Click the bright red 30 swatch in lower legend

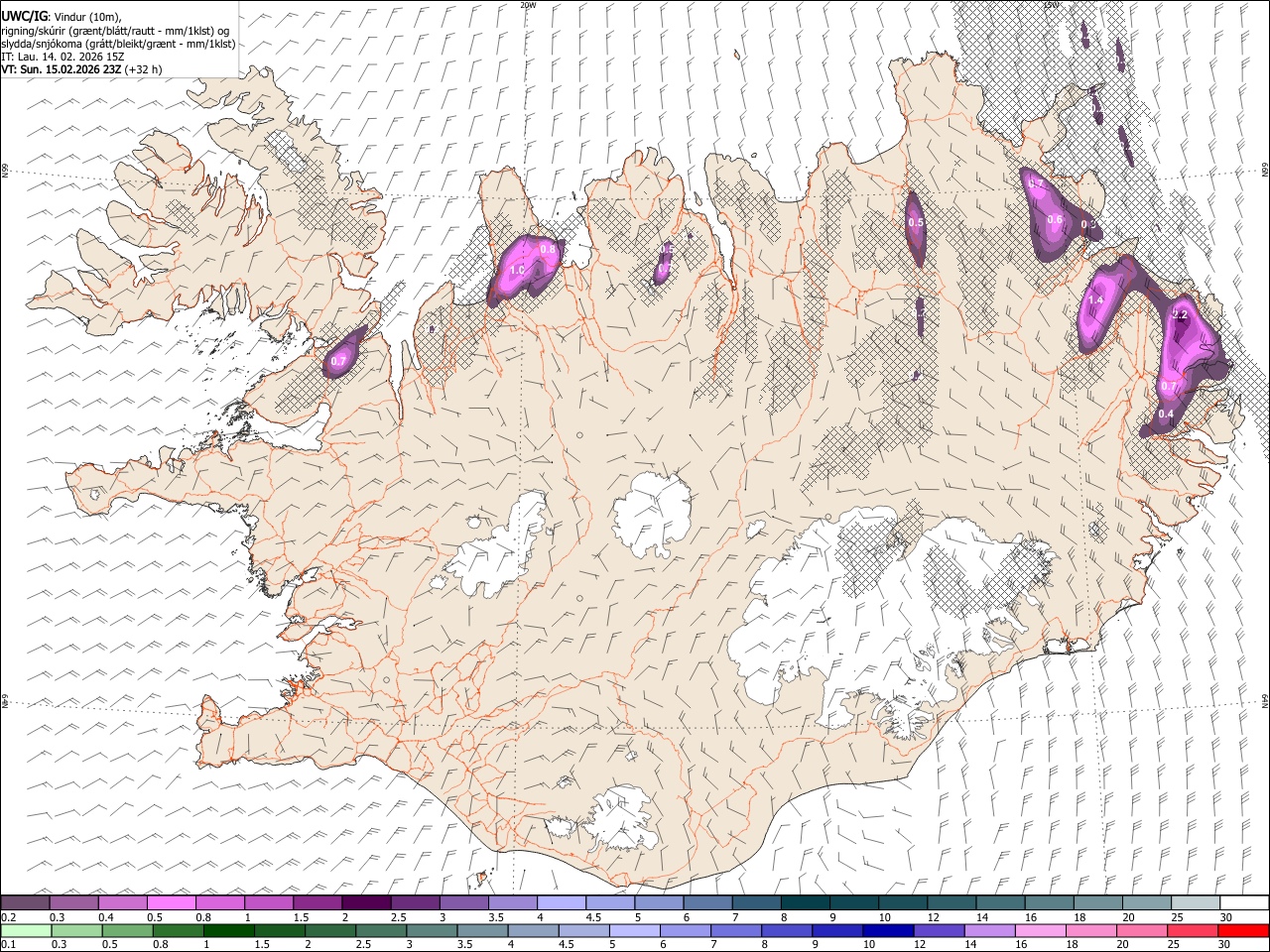(x=1243, y=931)
